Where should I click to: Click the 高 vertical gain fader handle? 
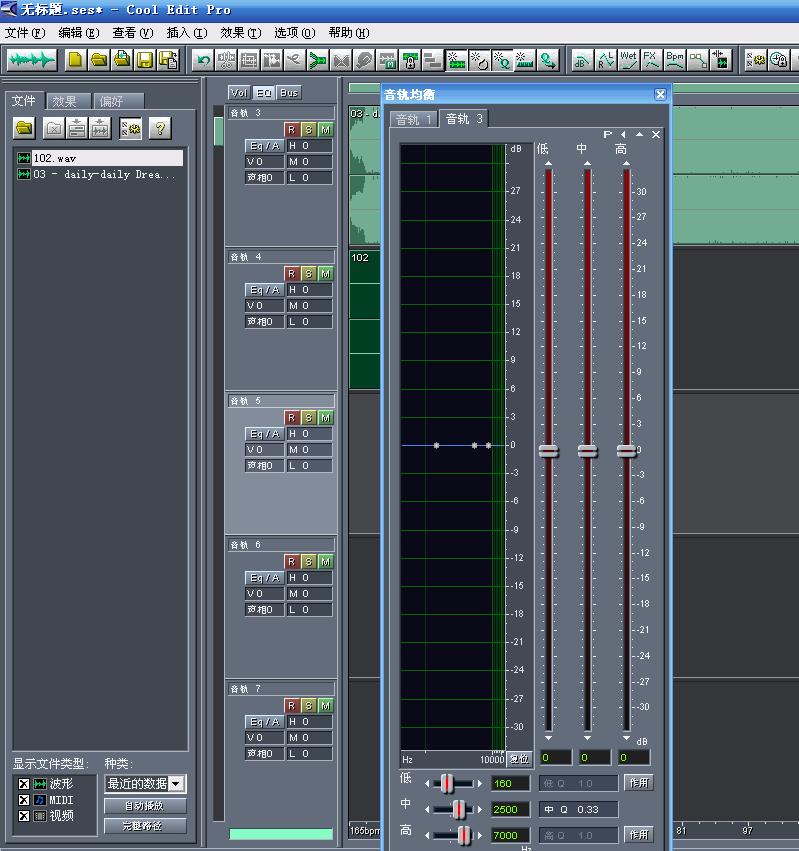626,451
